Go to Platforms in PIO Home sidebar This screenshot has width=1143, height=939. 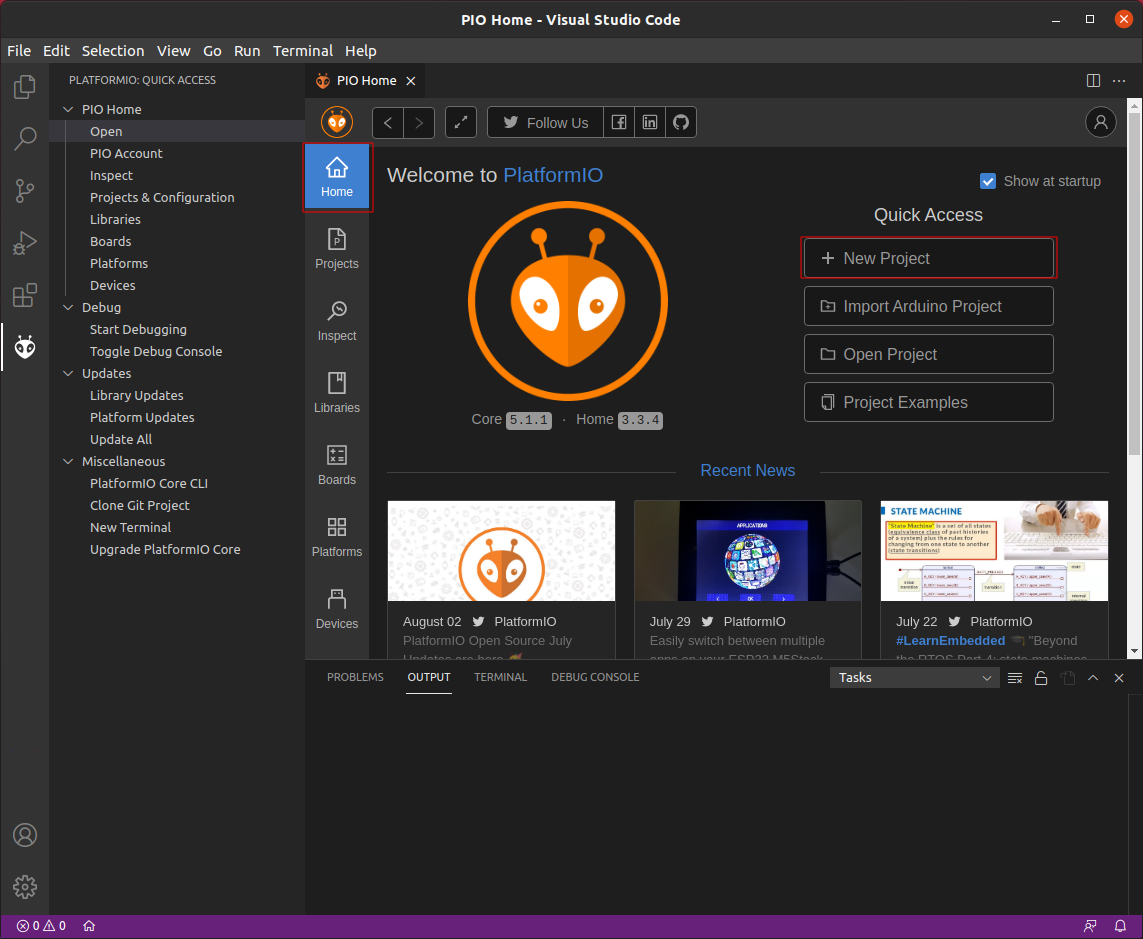337,537
